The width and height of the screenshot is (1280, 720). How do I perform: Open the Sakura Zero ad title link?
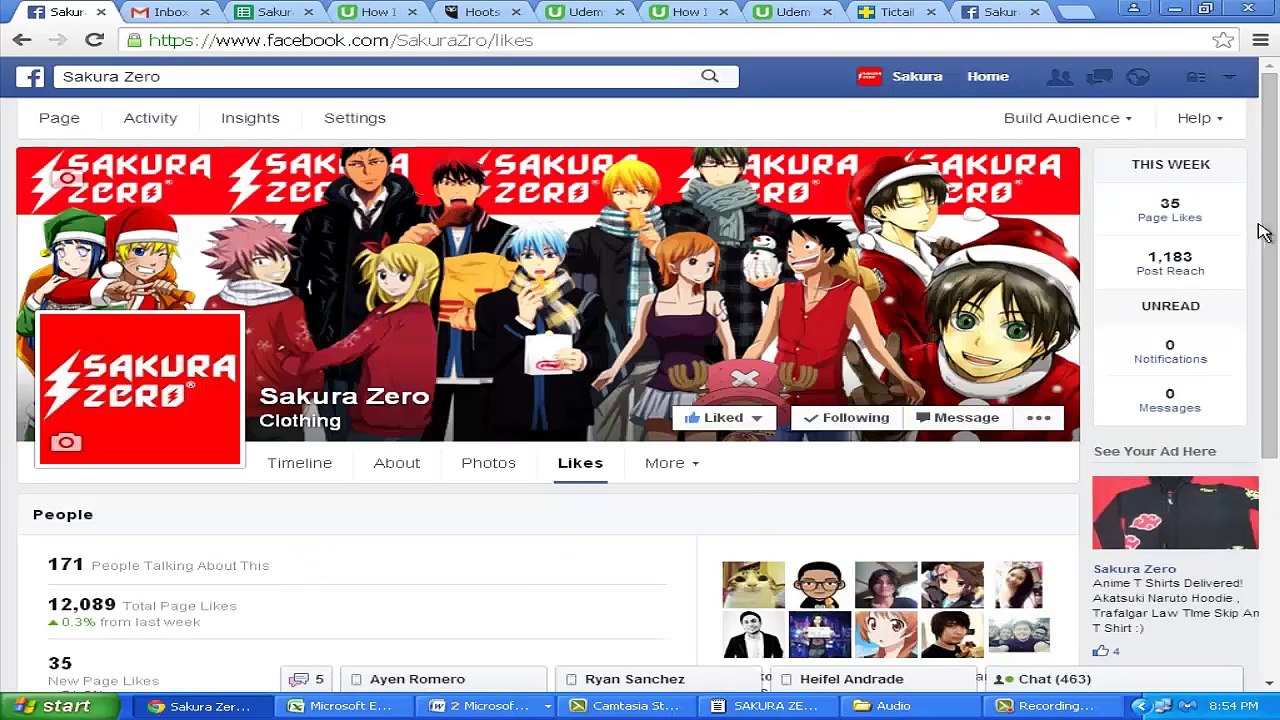pyautogui.click(x=1134, y=569)
